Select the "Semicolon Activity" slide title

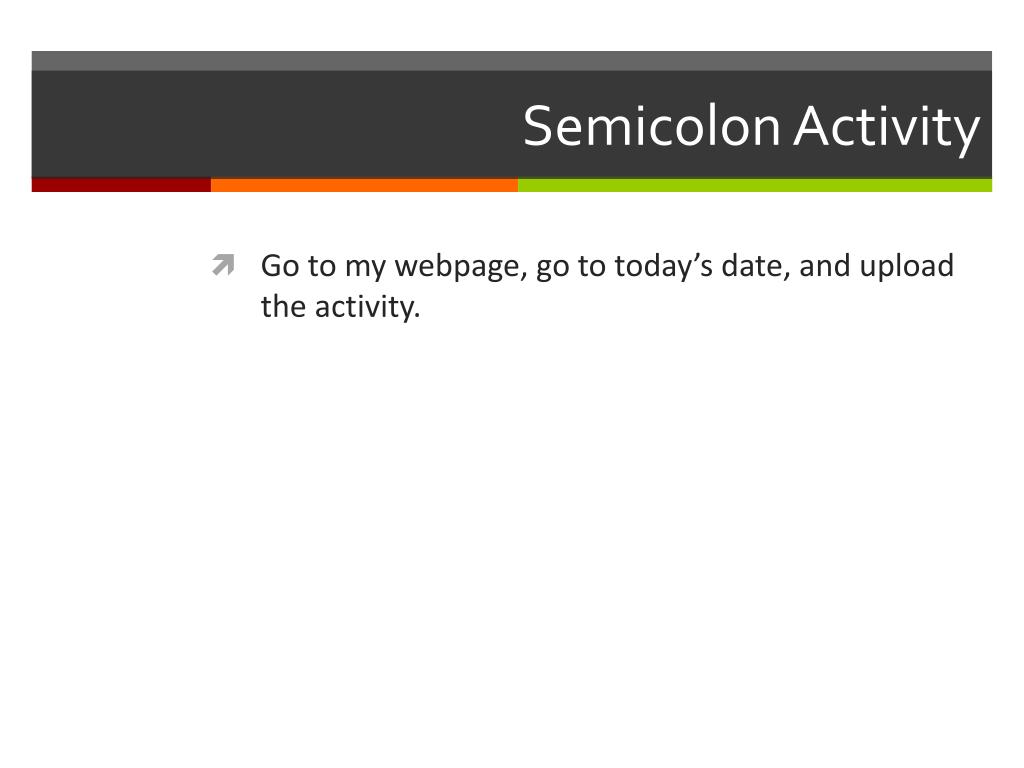coord(751,127)
